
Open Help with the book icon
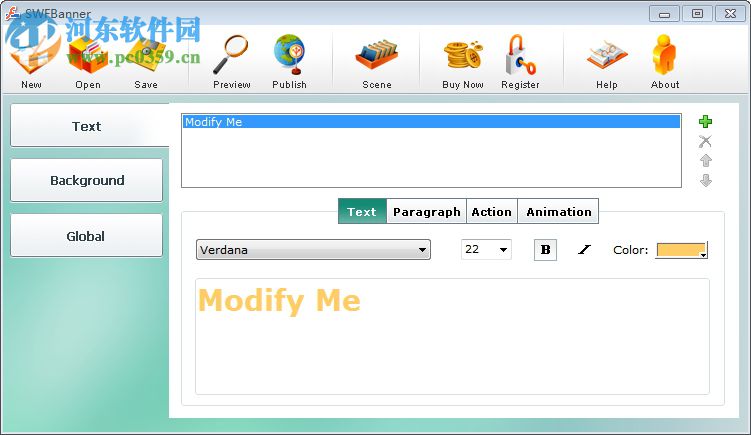(x=606, y=60)
